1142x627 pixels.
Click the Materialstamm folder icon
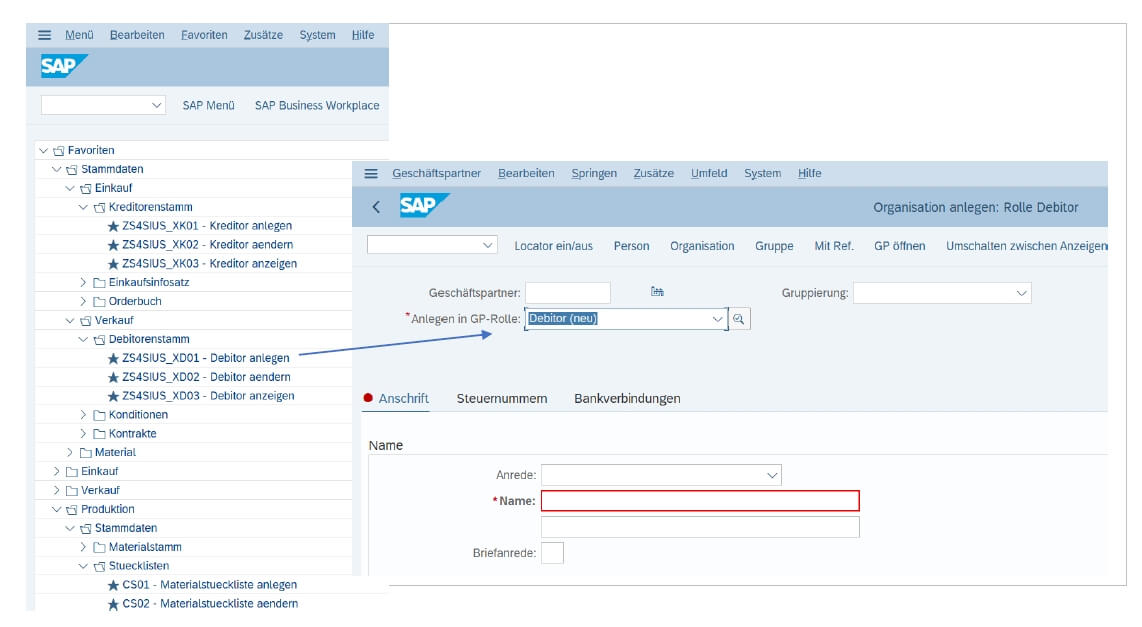[99, 547]
